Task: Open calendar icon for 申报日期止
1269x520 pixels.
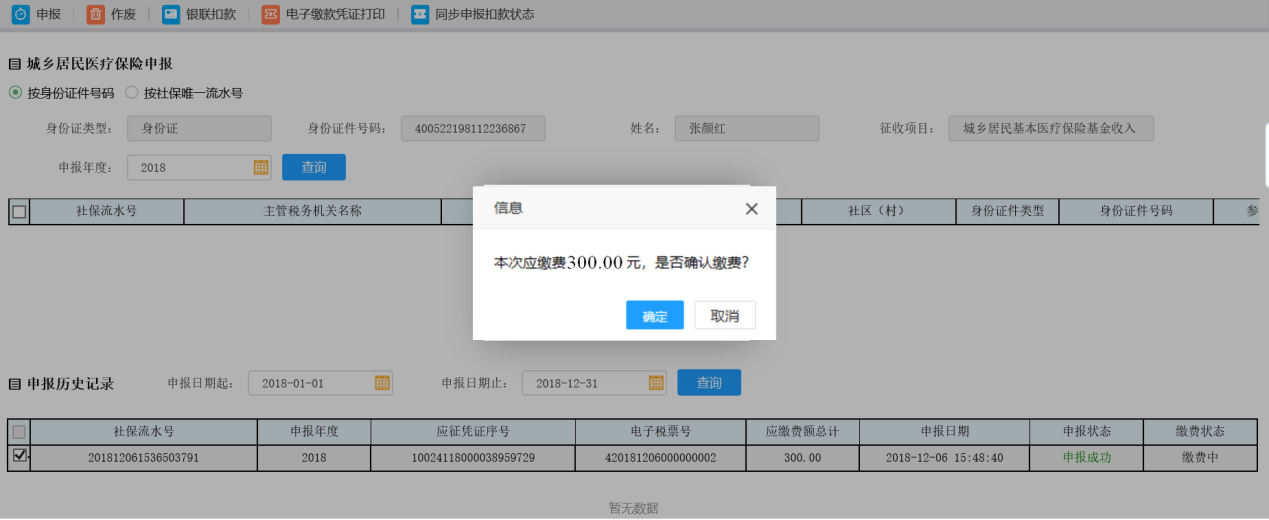Action: coord(656,383)
